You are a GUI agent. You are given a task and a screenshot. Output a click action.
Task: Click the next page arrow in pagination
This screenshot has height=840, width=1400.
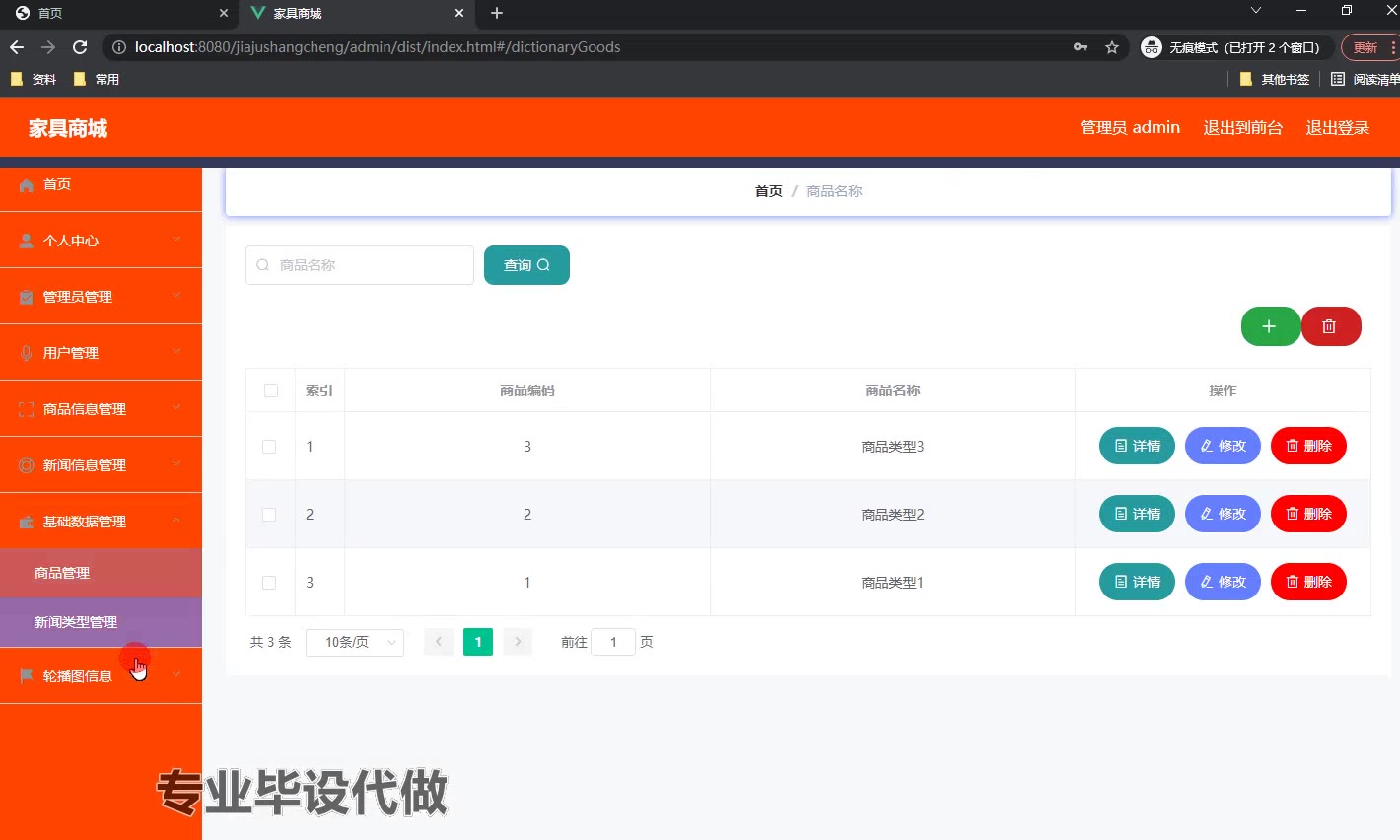click(518, 642)
